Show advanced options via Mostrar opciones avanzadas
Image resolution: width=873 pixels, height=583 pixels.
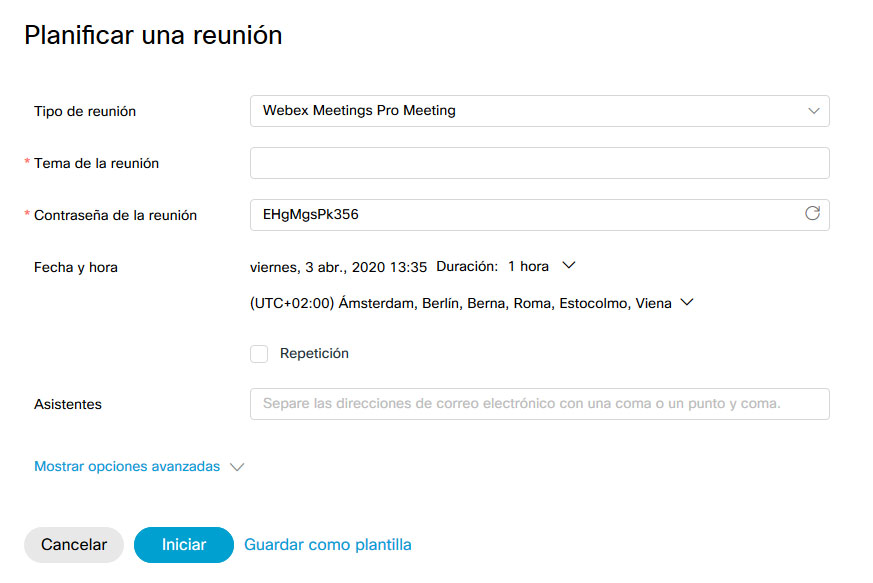click(x=127, y=466)
